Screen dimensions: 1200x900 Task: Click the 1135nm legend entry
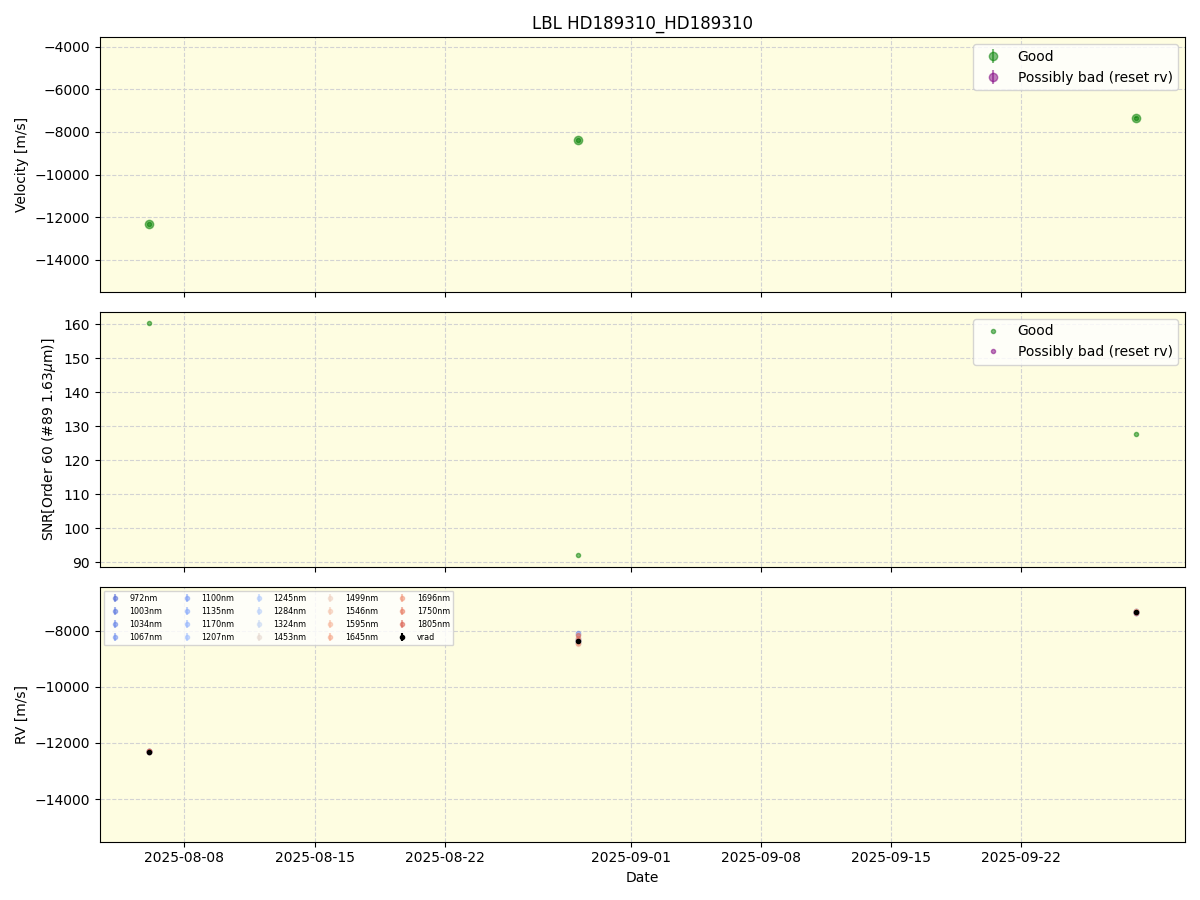click(x=217, y=611)
